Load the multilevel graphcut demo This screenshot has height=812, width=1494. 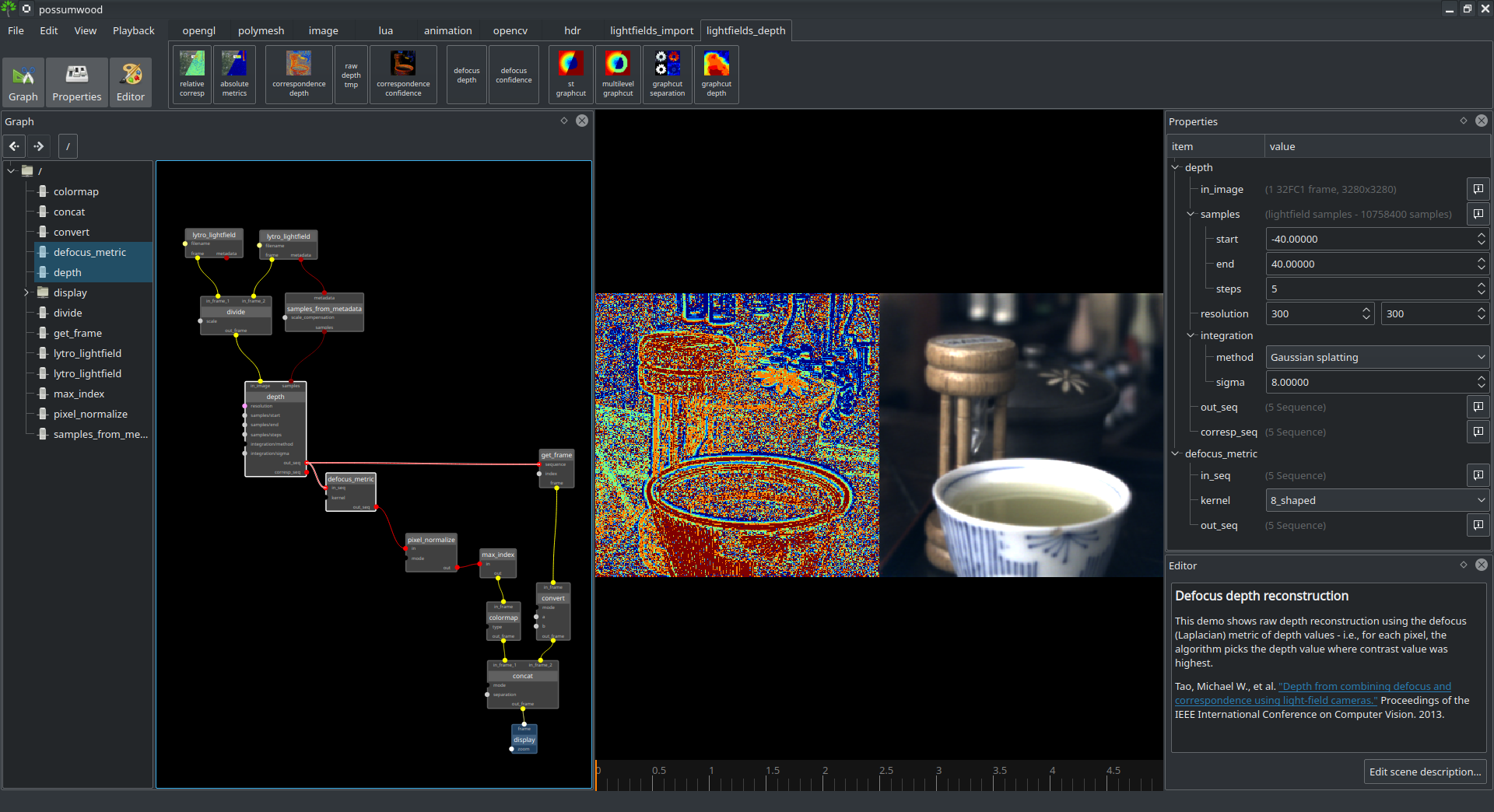click(x=618, y=75)
